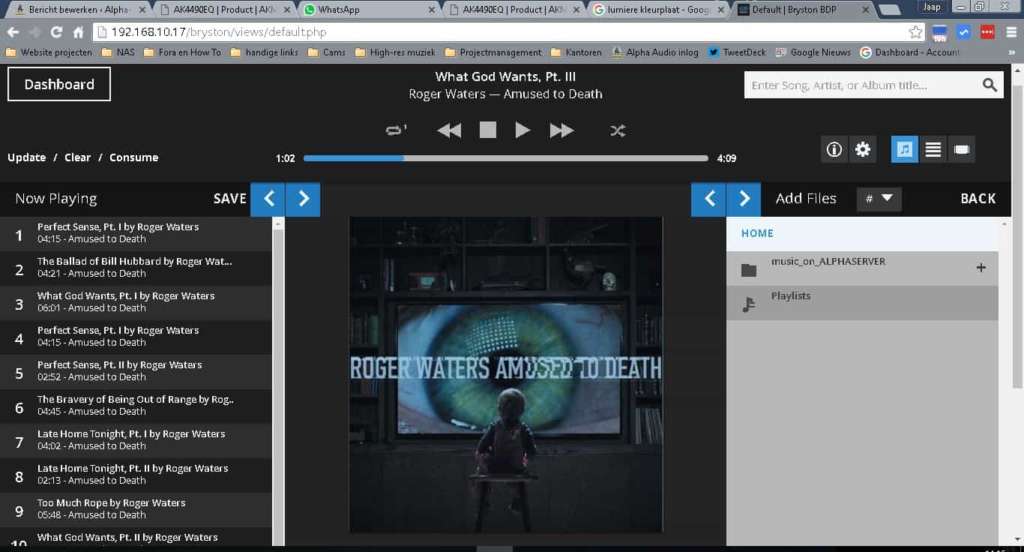
Task: Skip to the next track
Action: coord(561,130)
